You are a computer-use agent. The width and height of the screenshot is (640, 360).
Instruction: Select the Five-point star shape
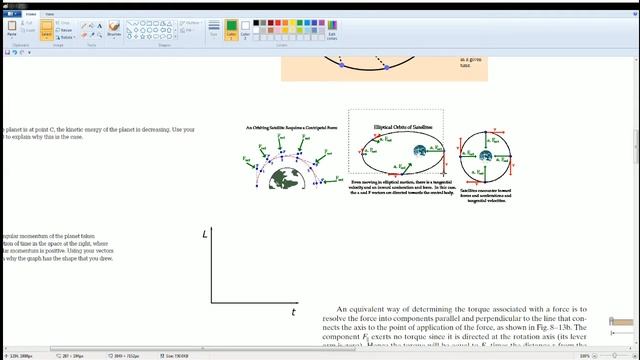[x=143, y=36]
